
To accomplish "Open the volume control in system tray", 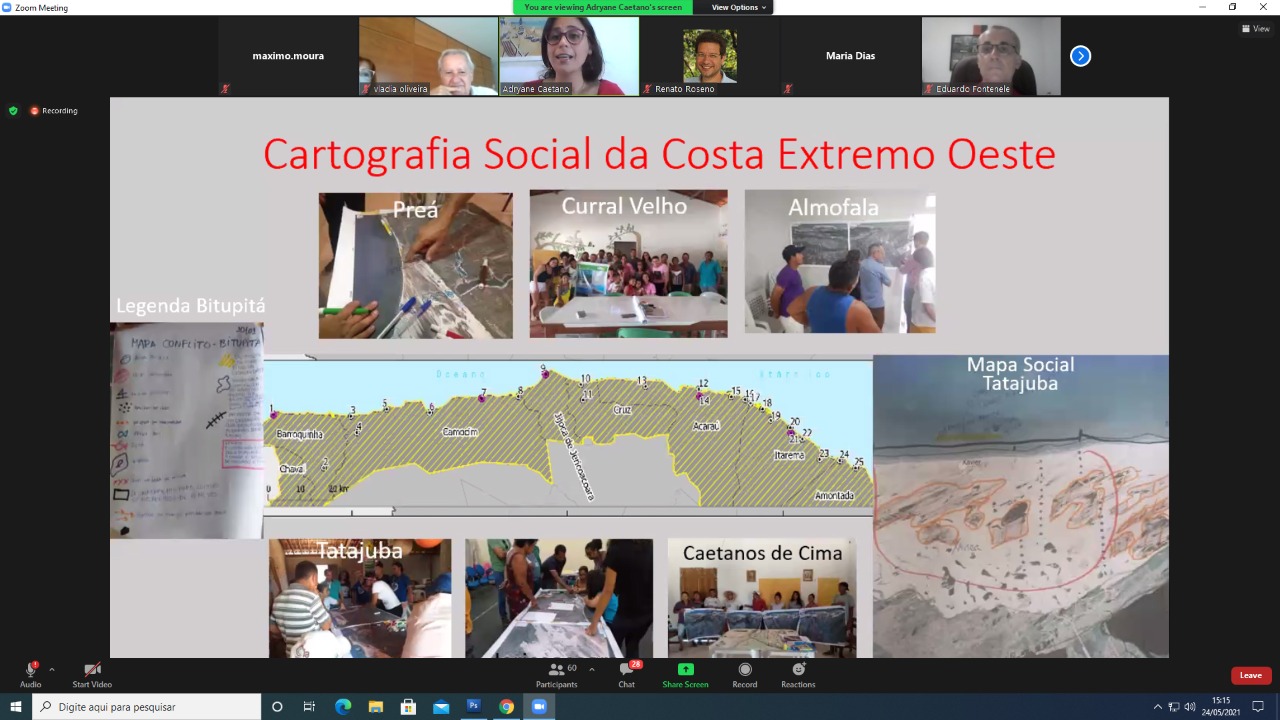I will click(x=1190, y=707).
